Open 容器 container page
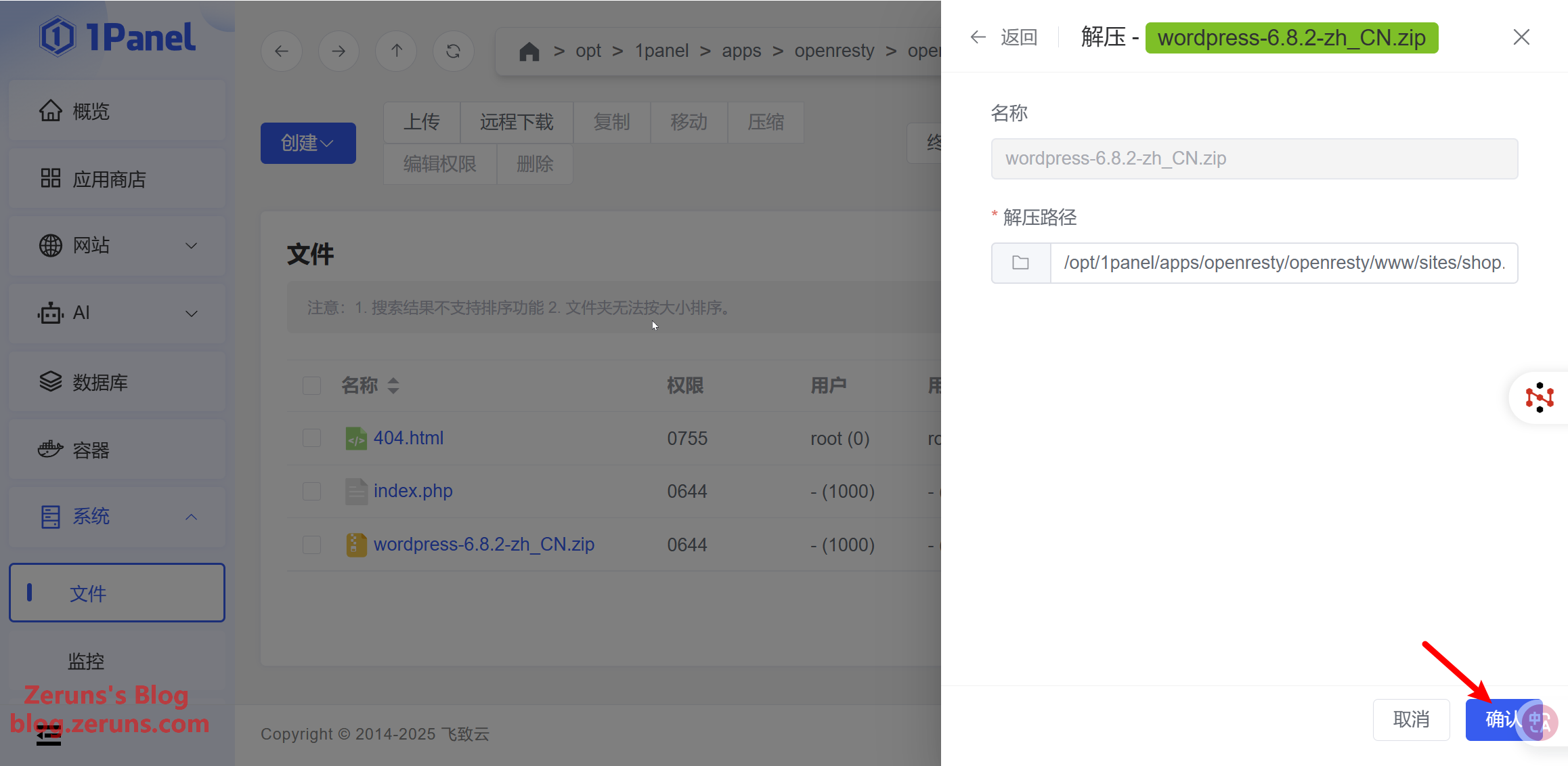This screenshot has height=766, width=1568. [117, 450]
